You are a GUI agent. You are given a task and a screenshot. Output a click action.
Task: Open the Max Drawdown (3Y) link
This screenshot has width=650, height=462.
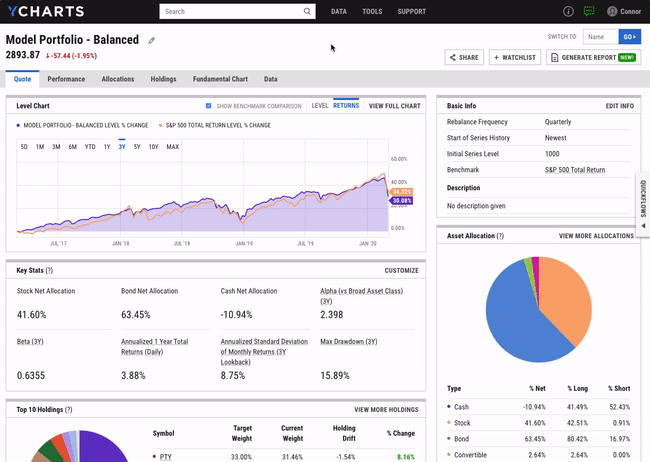coord(349,341)
